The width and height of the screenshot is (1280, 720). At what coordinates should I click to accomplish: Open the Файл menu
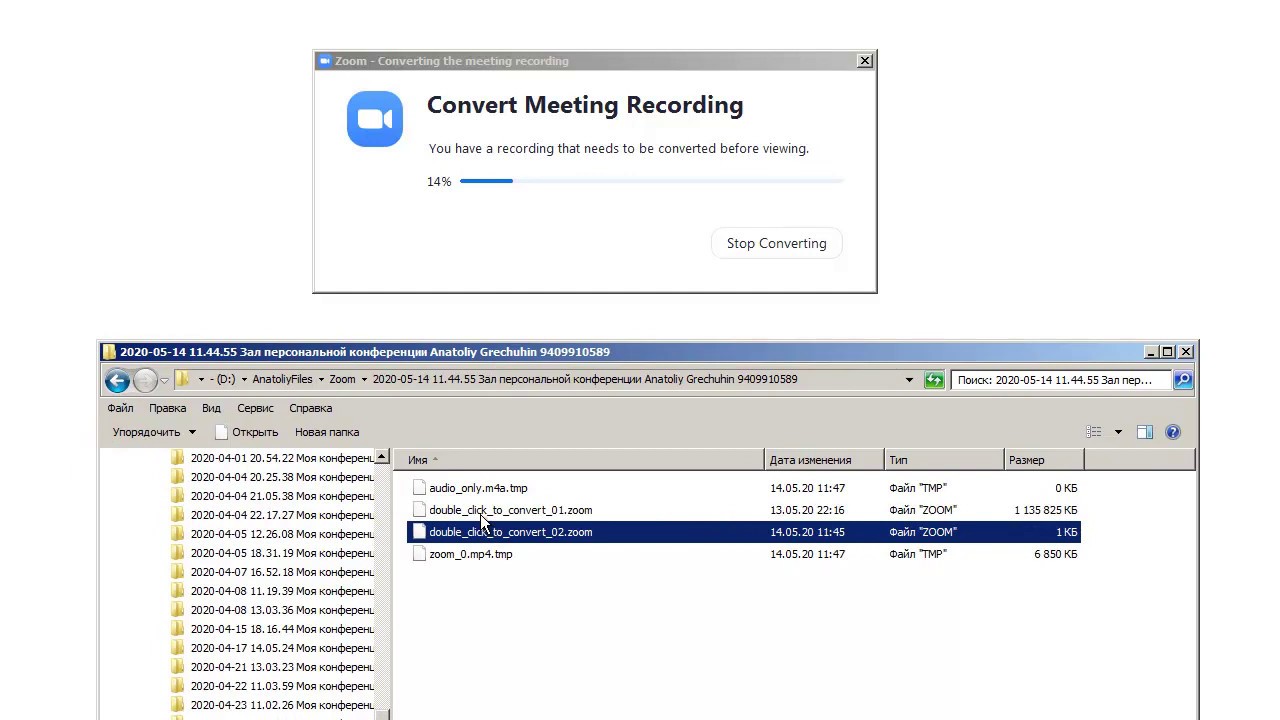coord(121,408)
